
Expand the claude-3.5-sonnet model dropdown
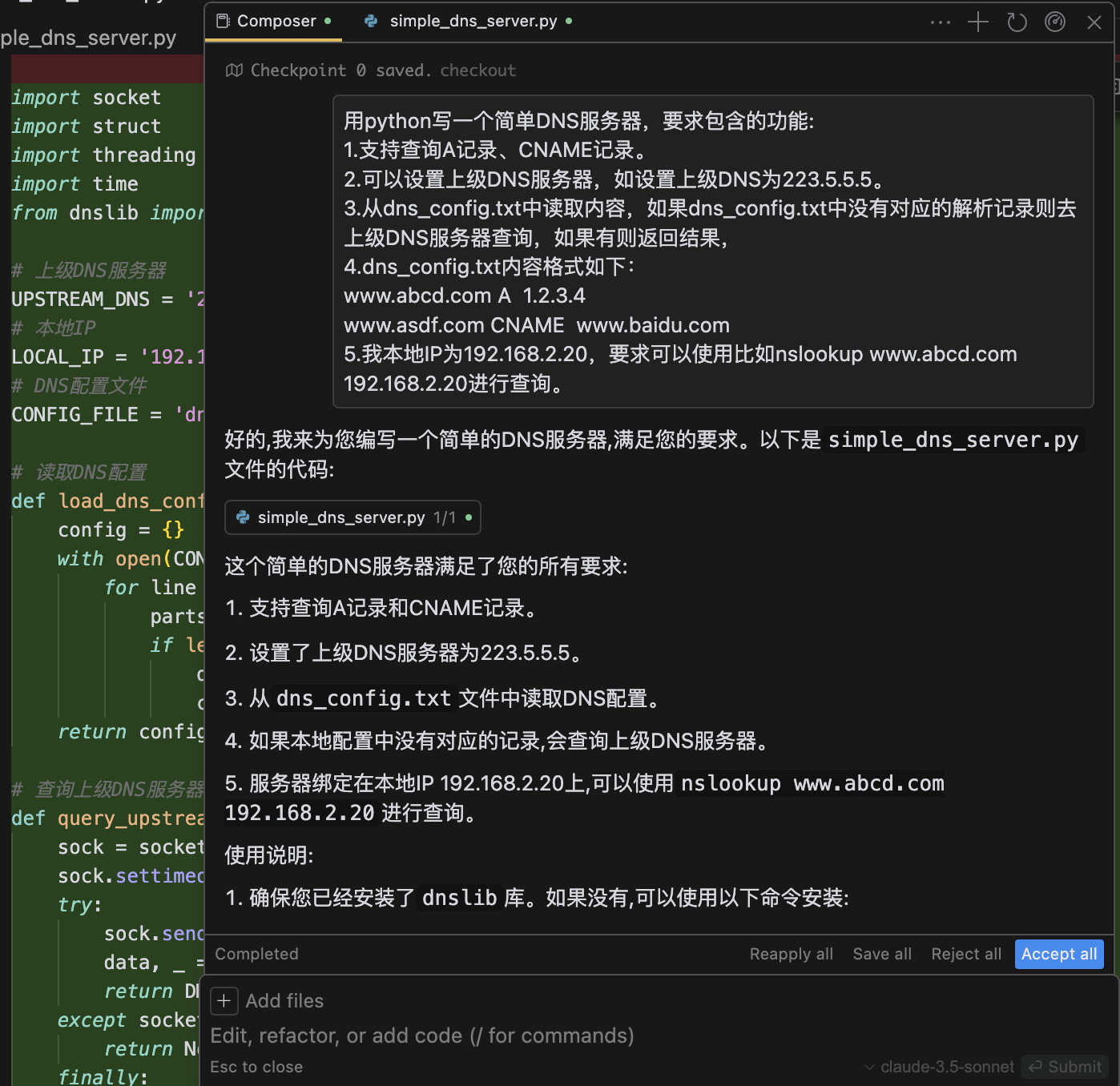(x=940, y=1067)
